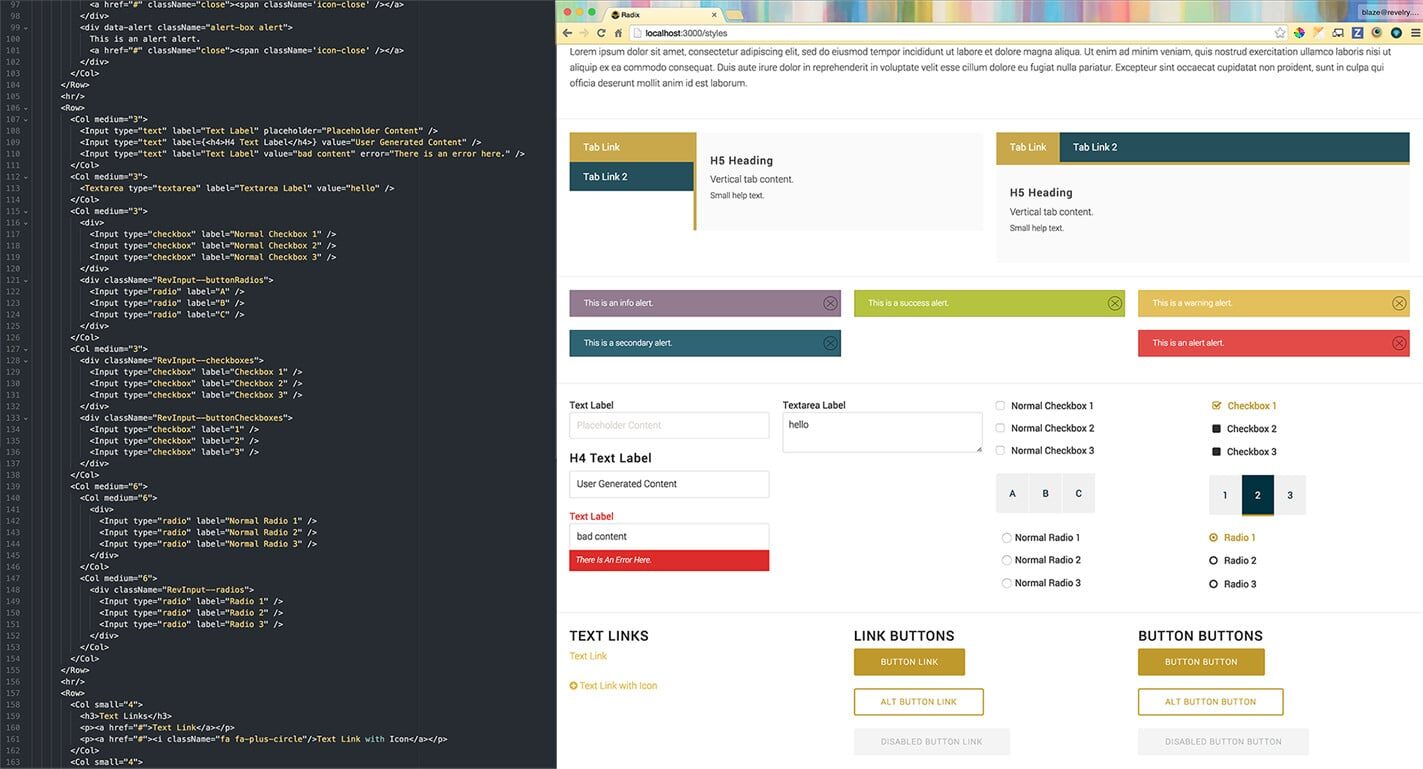This screenshot has height=769, width=1423.
Task: Click the Alt Button Button
Action: [x=1210, y=702]
